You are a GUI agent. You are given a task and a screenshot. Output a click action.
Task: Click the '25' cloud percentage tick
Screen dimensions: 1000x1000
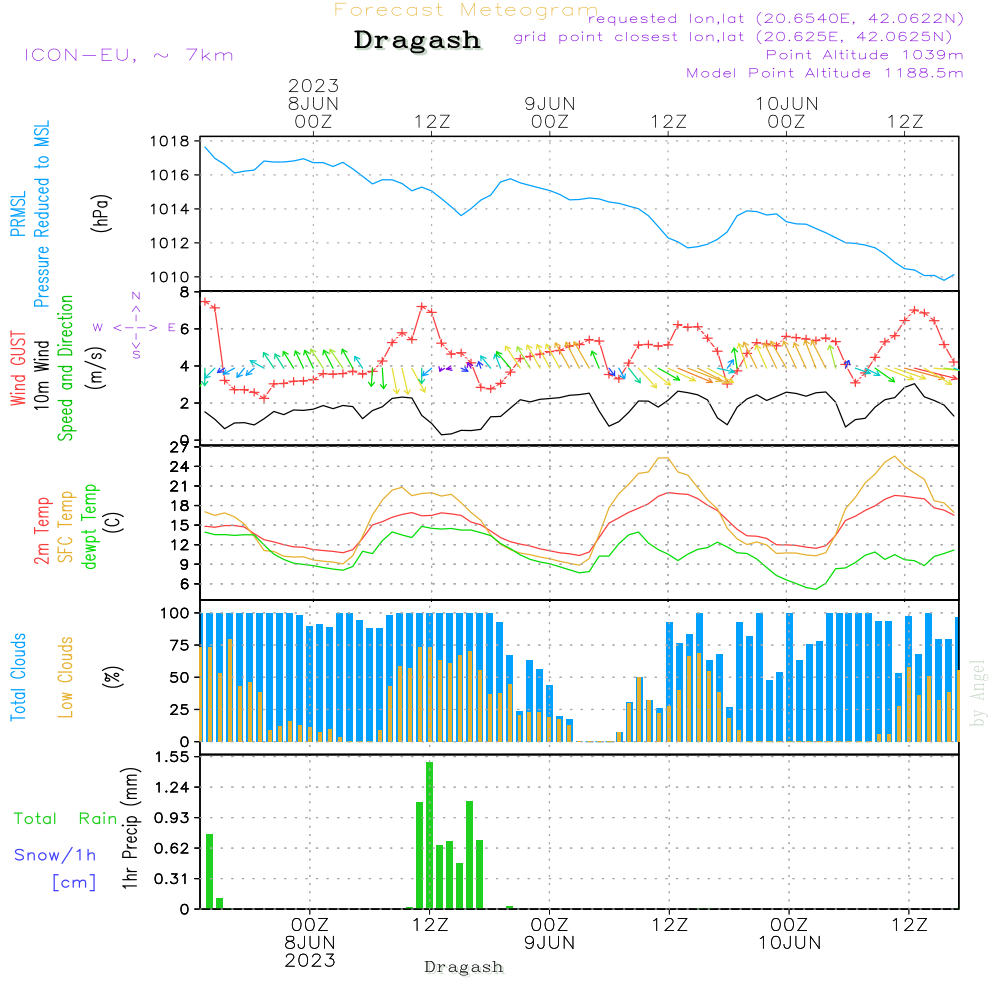(179, 710)
